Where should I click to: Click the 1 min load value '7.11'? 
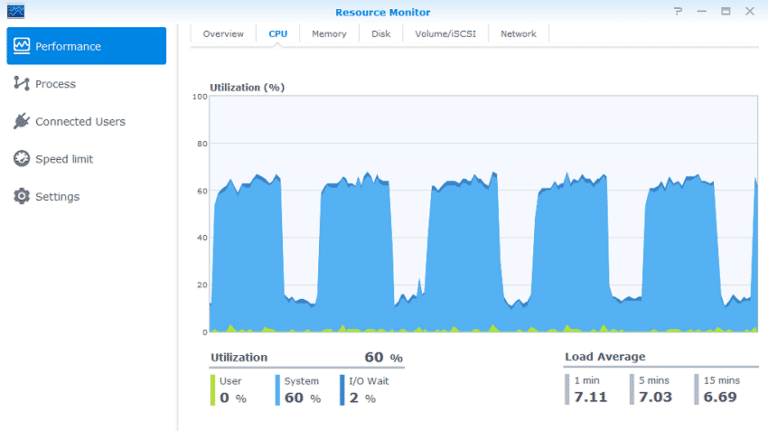590,397
